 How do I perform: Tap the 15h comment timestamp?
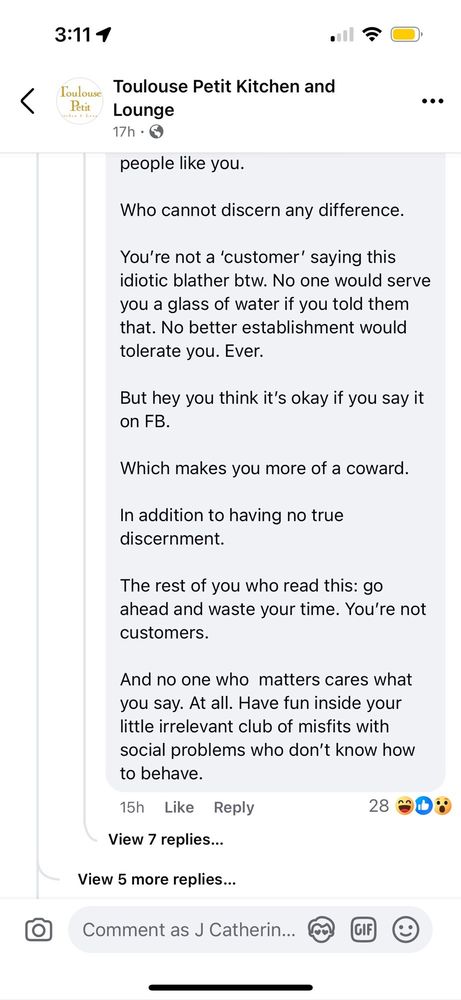click(x=132, y=807)
